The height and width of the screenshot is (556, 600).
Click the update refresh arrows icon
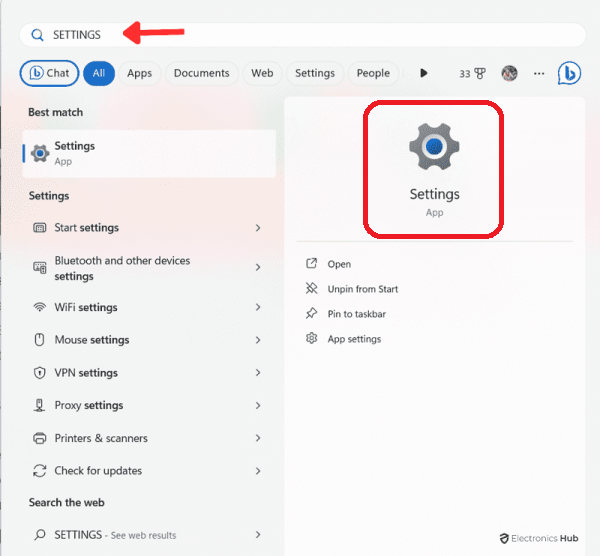40,471
